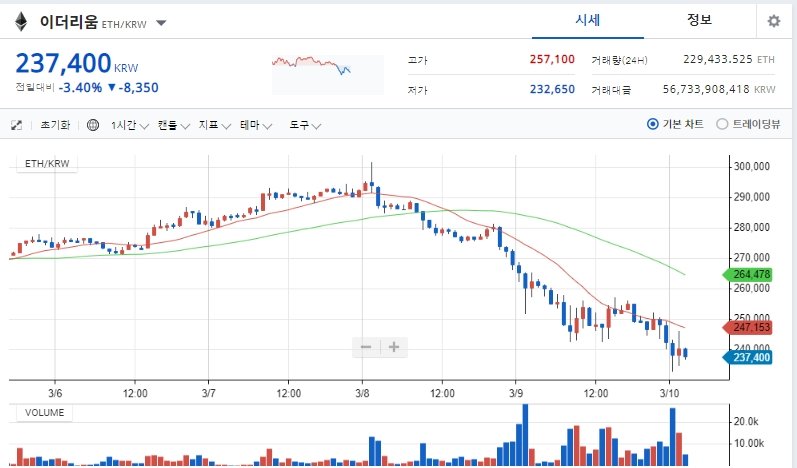The image size is (797, 468).
Task: Click the 초기화 reset button
Action: 55,125
